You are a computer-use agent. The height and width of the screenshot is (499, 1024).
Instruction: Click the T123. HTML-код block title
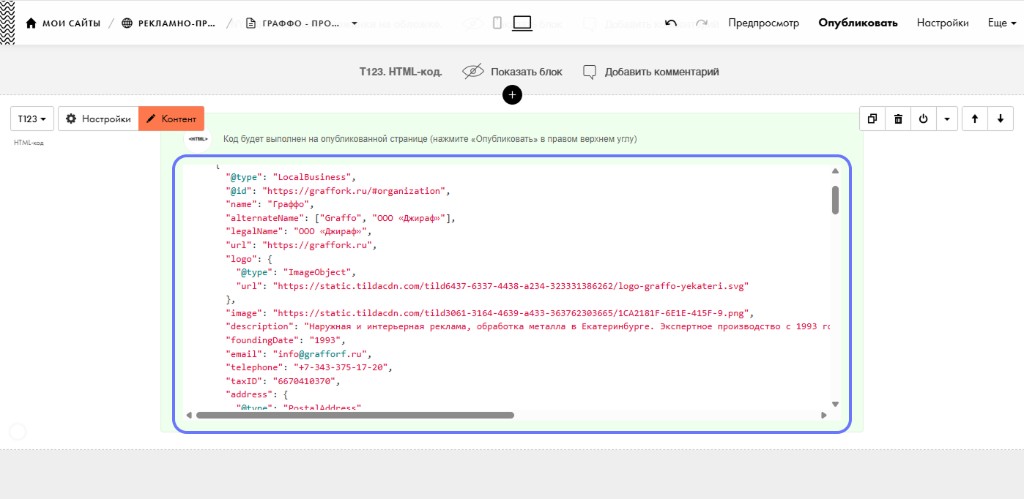(x=400, y=72)
